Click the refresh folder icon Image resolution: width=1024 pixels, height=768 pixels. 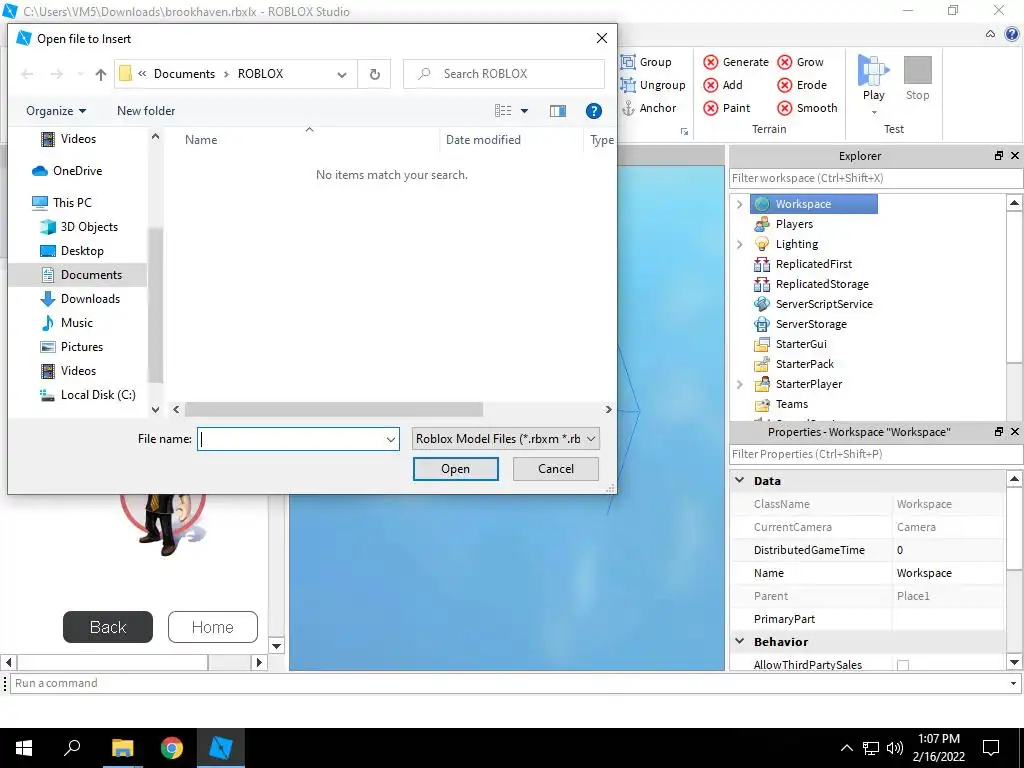(375, 74)
